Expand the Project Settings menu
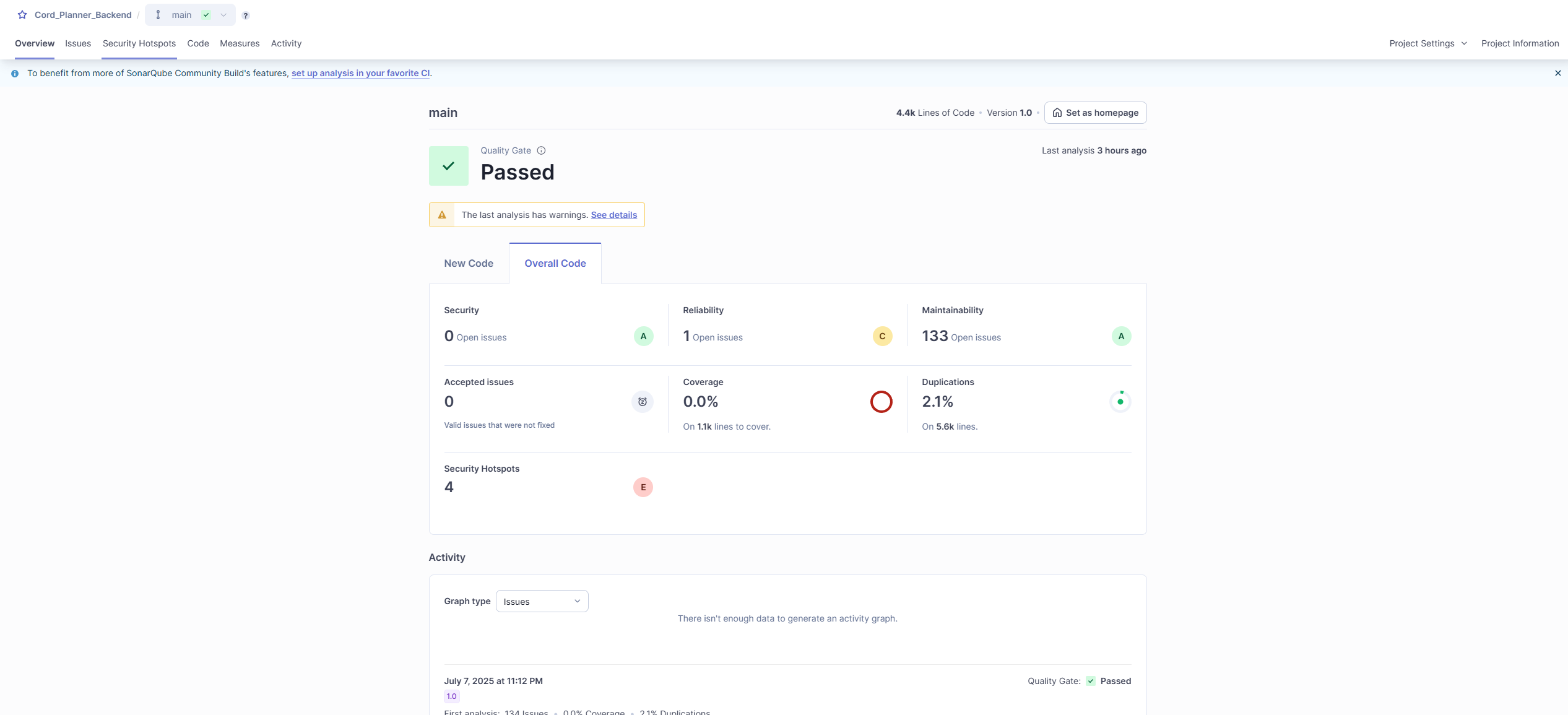Screen dimensions: 1568x715 point(1427,43)
